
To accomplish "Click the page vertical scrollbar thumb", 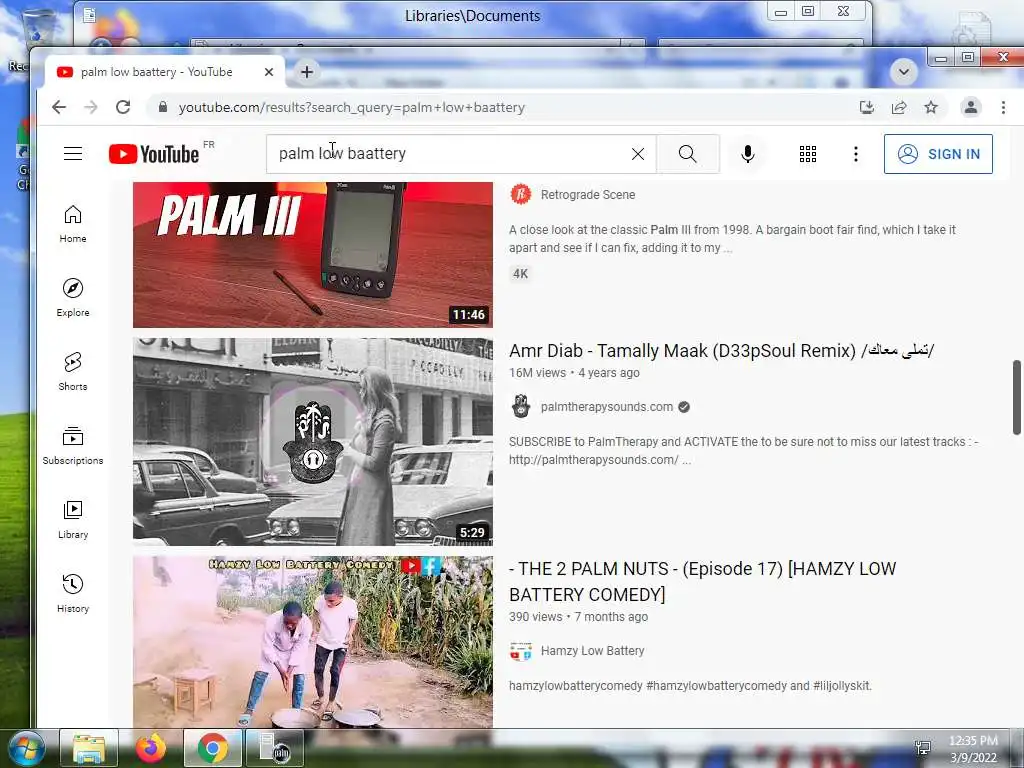I will click(x=1016, y=396).
